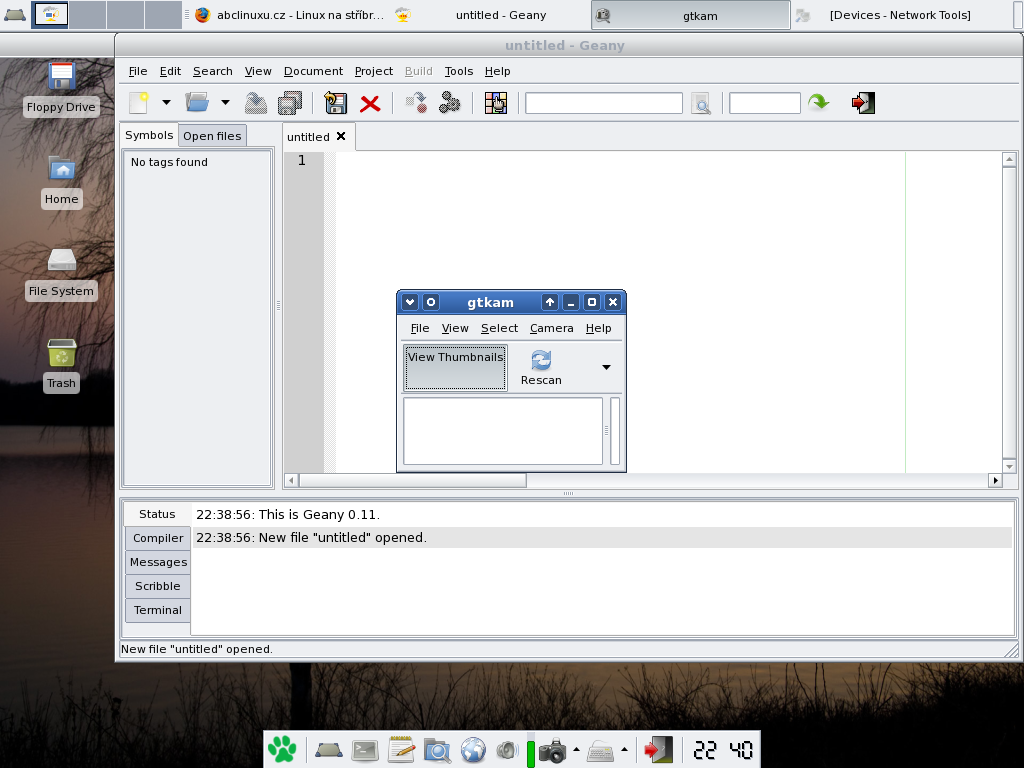Open the Scribble tab
Viewport: 1024px width, 768px height.
[158, 586]
